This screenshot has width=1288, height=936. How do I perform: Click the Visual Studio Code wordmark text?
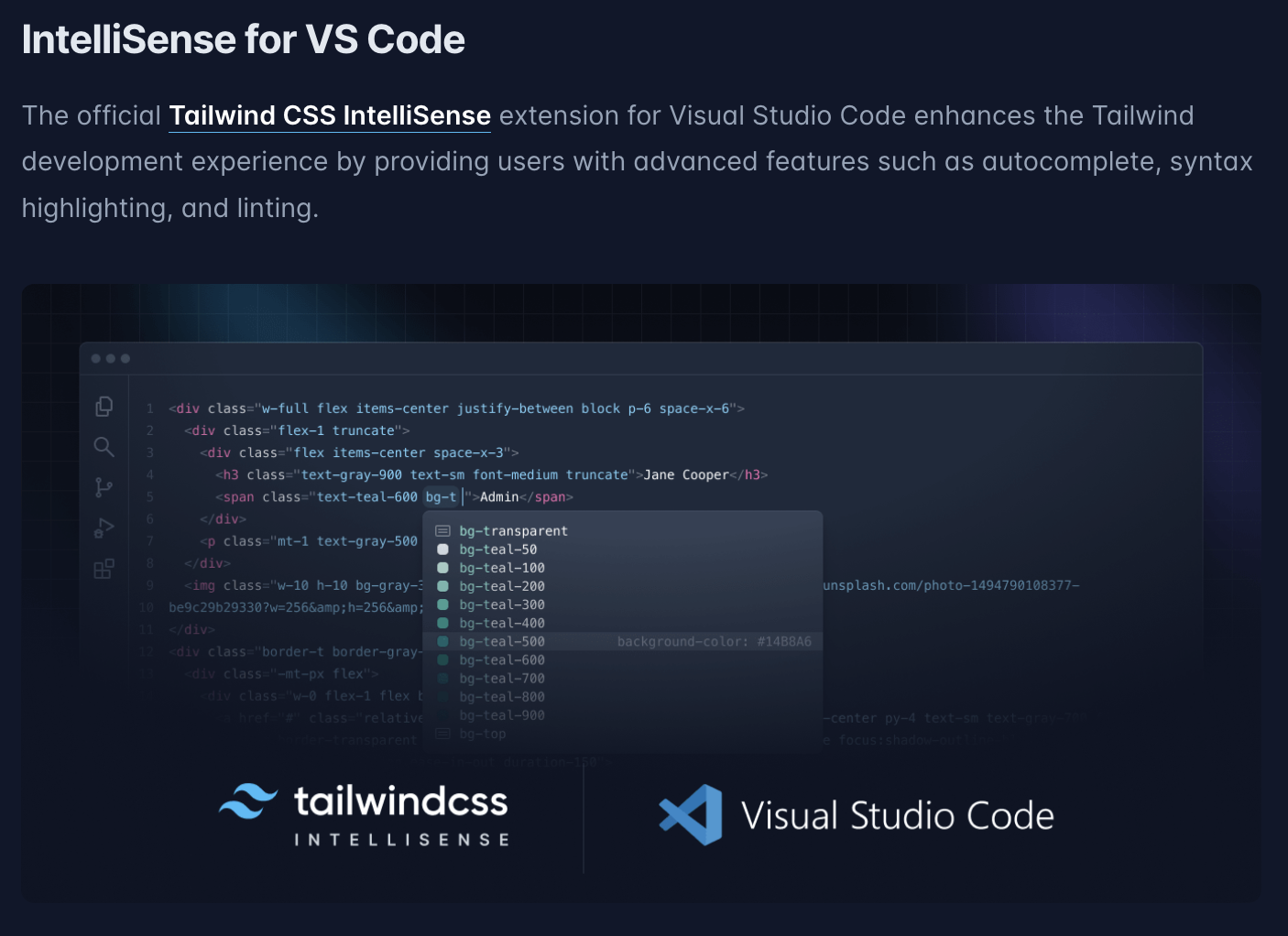898,816
